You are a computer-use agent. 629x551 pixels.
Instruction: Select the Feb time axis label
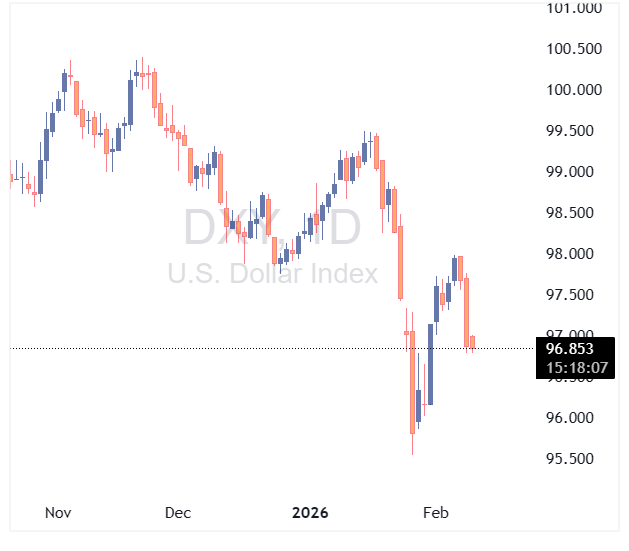click(435, 513)
